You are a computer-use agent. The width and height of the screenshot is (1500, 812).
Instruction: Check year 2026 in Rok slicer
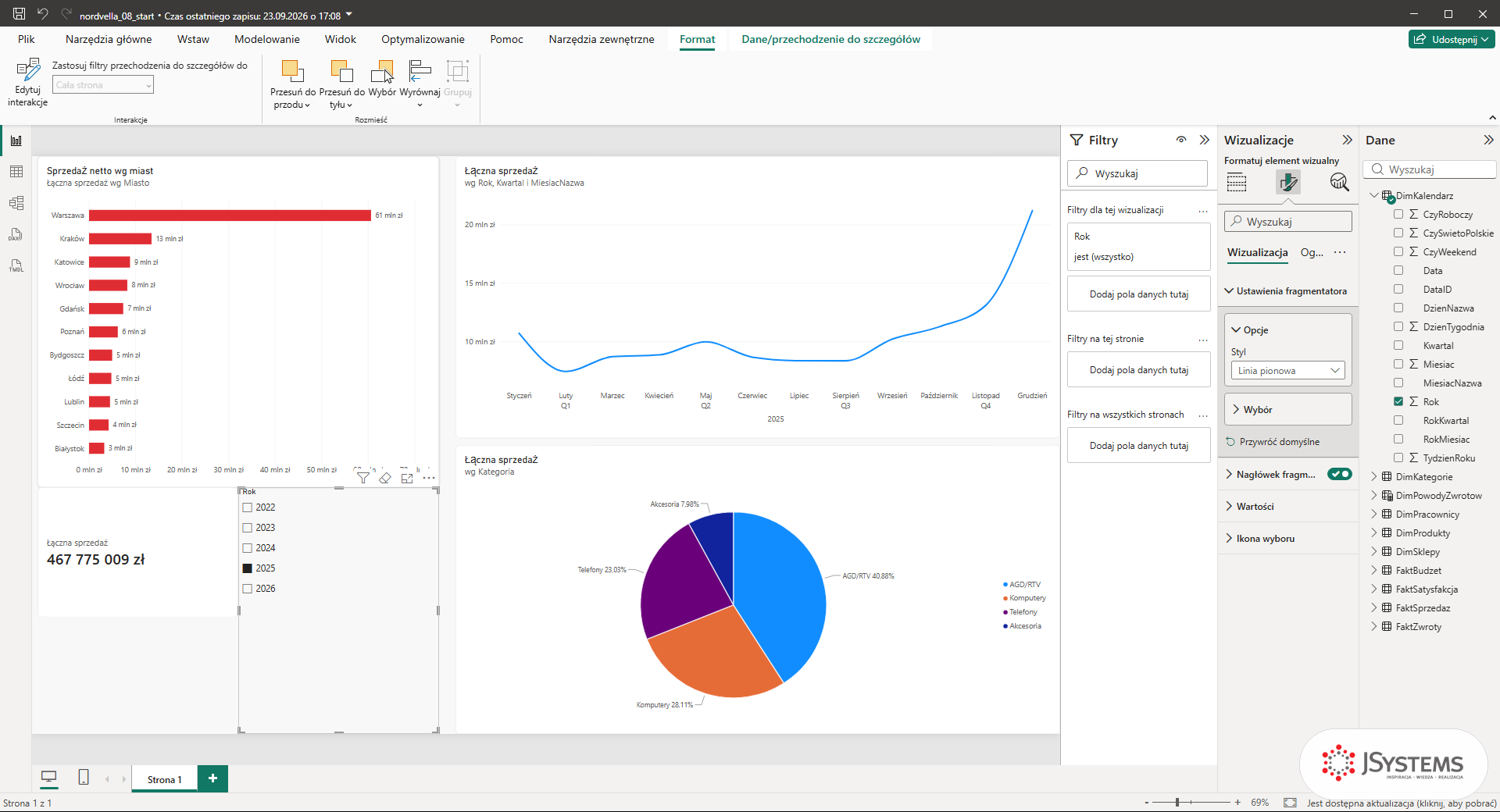248,589
